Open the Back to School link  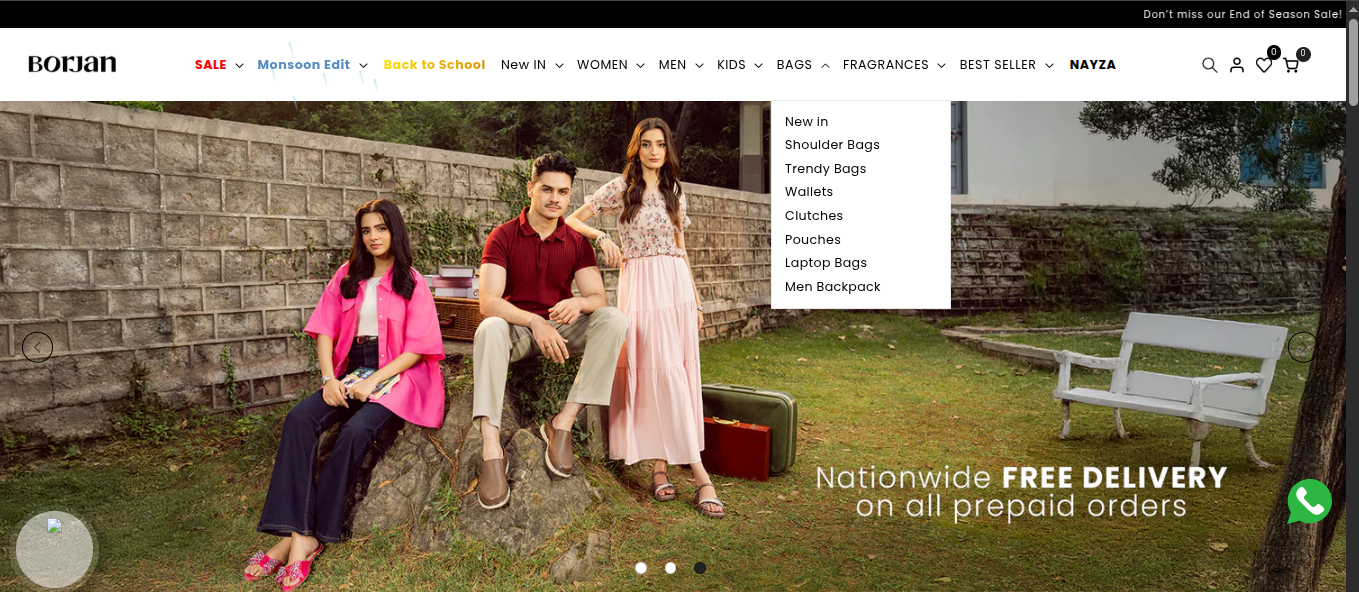(x=434, y=65)
